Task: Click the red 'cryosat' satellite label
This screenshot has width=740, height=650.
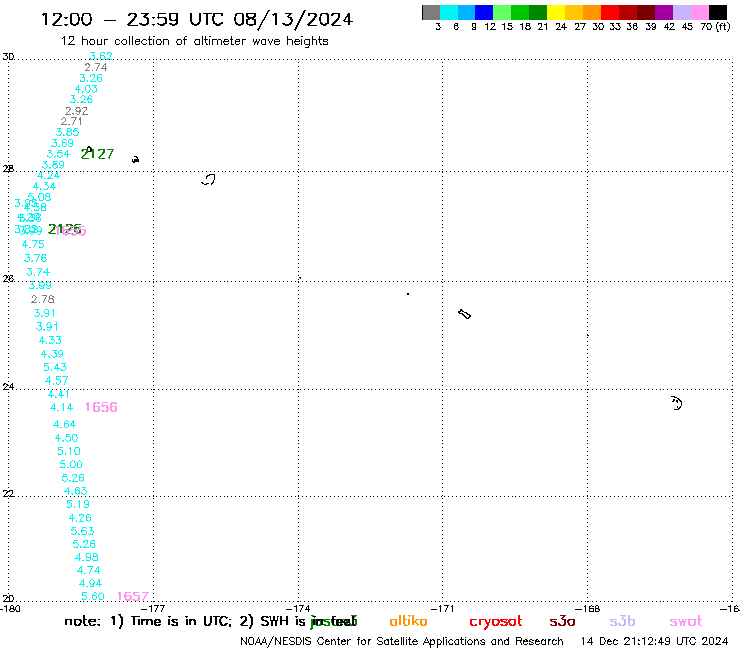Action: (496, 622)
